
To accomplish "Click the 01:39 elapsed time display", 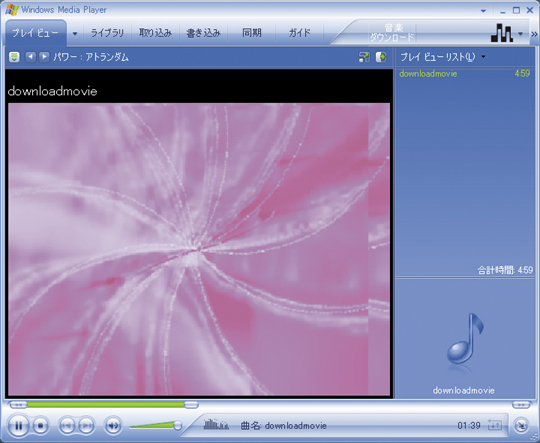I will tap(469, 426).
